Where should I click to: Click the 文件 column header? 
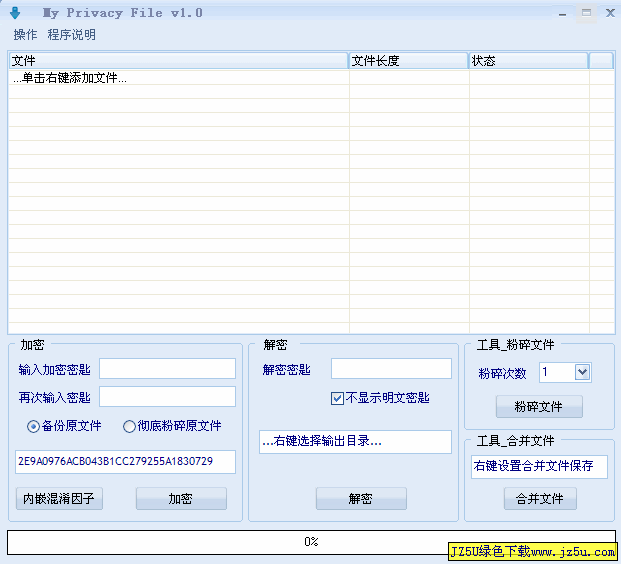pyautogui.click(x=178, y=61)
